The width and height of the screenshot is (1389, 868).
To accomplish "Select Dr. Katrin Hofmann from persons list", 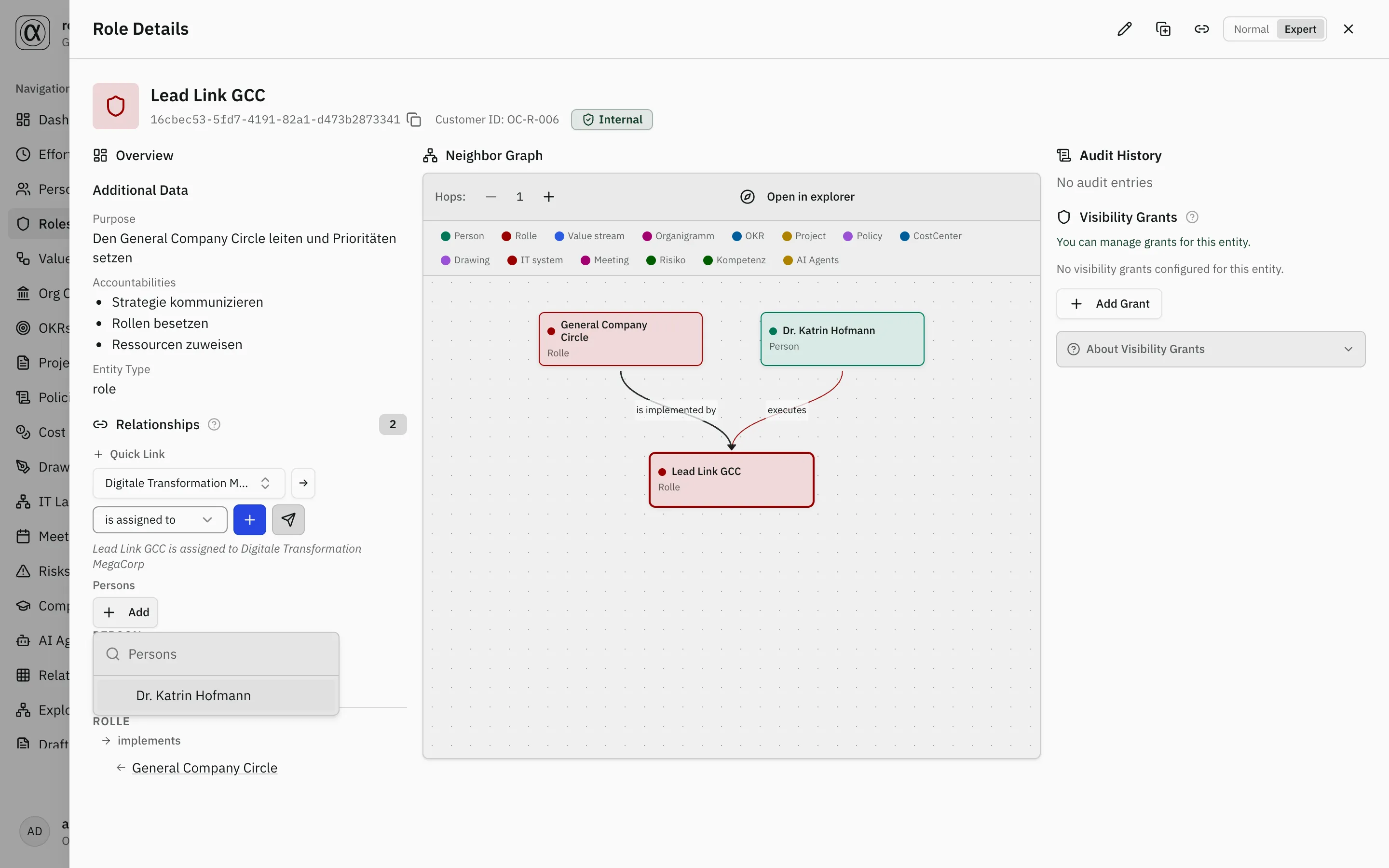I will (x=216, y=695).
